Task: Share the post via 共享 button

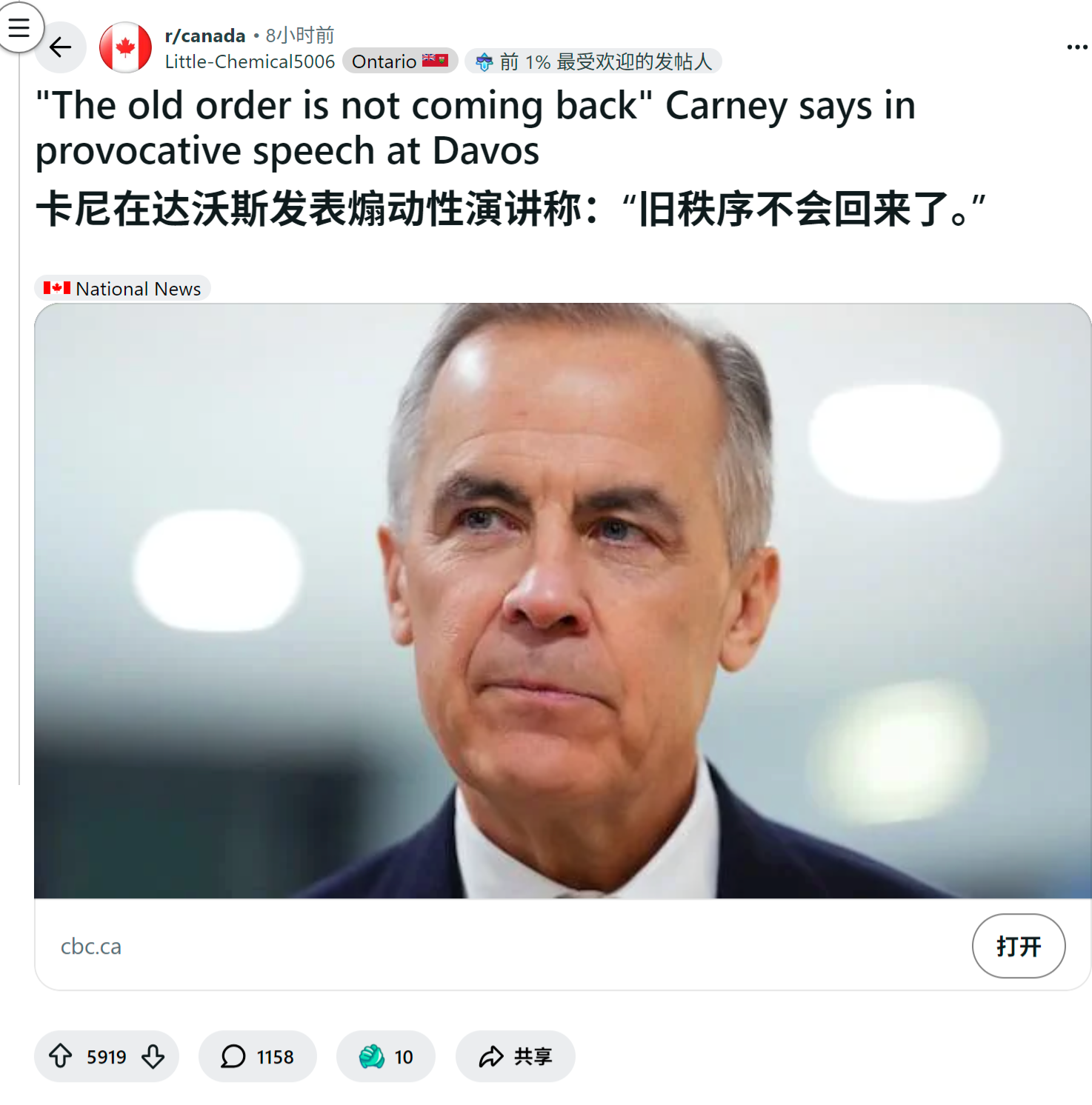Action: 516,1056
